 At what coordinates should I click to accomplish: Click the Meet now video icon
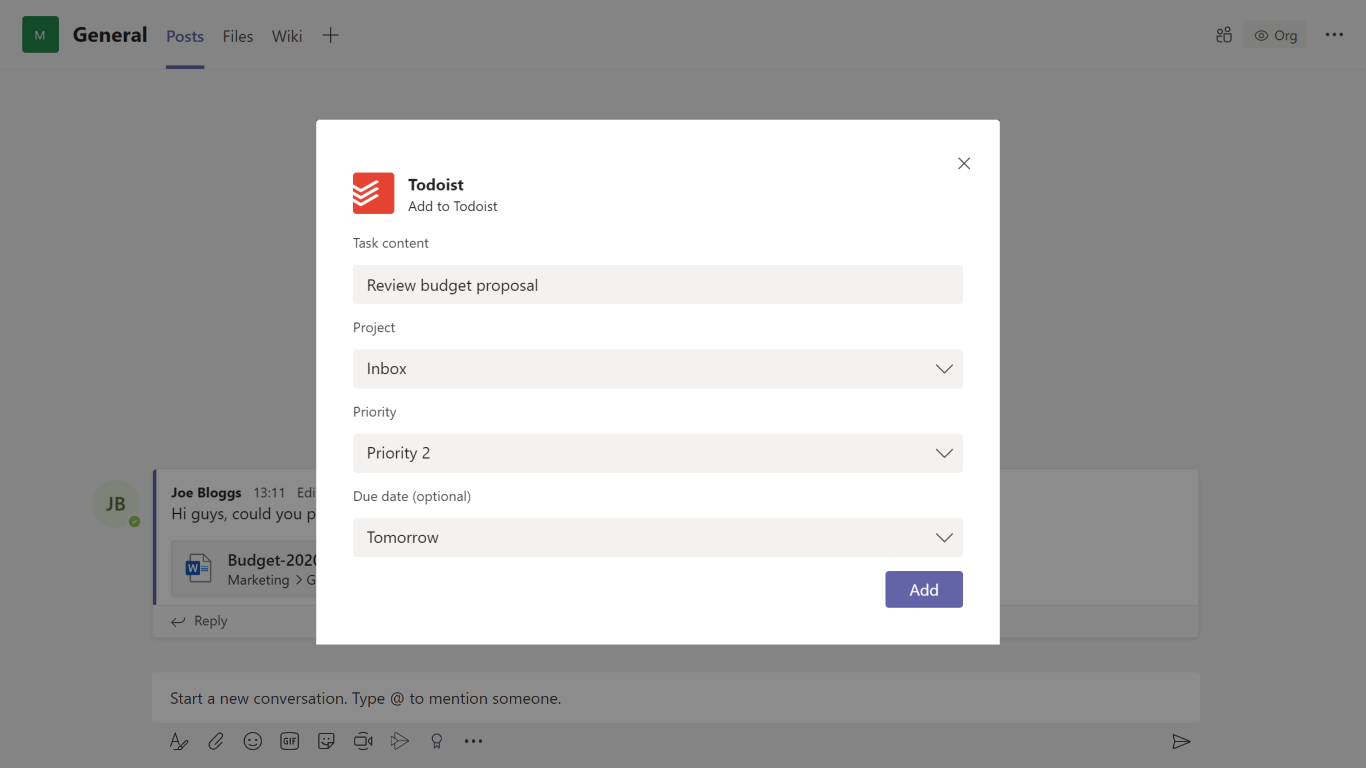[x=363, y=741]
